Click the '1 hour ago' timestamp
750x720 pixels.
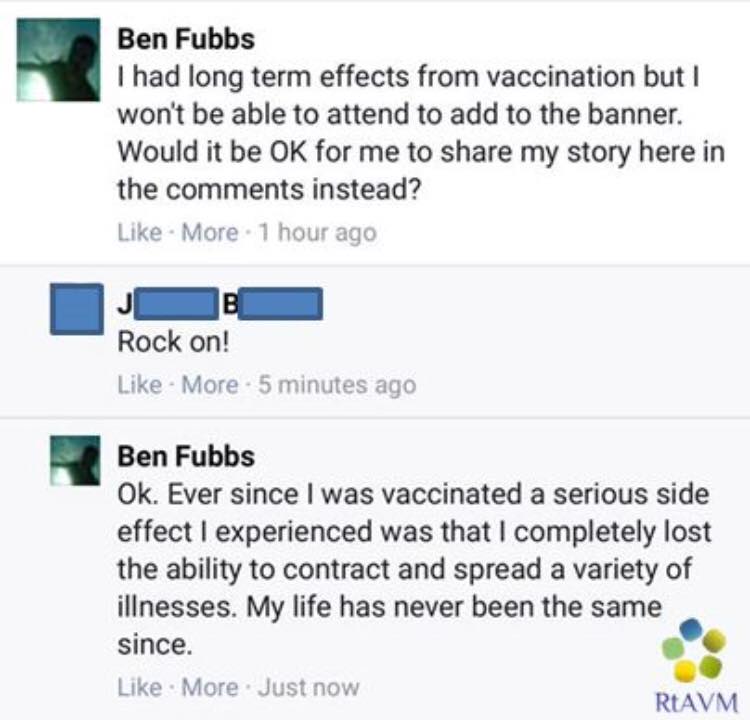click(318, 233)
